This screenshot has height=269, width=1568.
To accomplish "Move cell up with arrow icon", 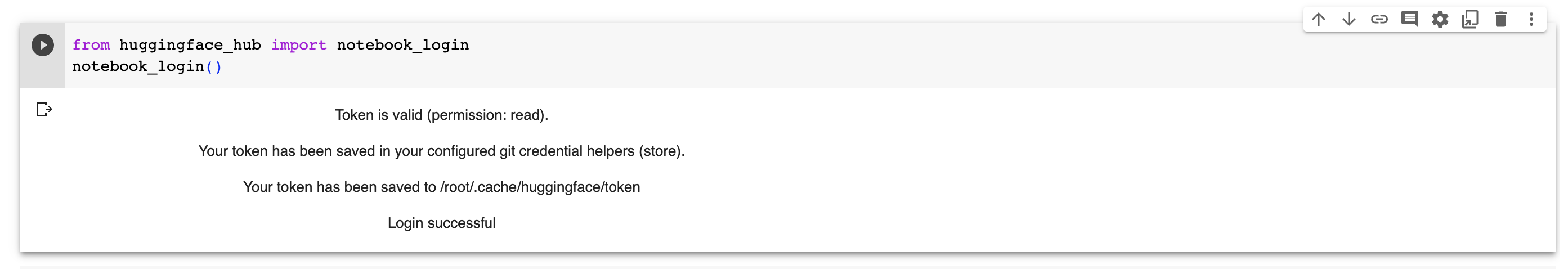I will click(1319, 20).
